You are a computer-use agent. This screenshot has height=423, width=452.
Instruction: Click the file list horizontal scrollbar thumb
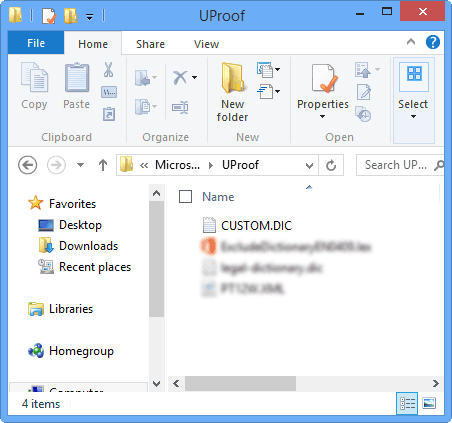tap(240, 384)
